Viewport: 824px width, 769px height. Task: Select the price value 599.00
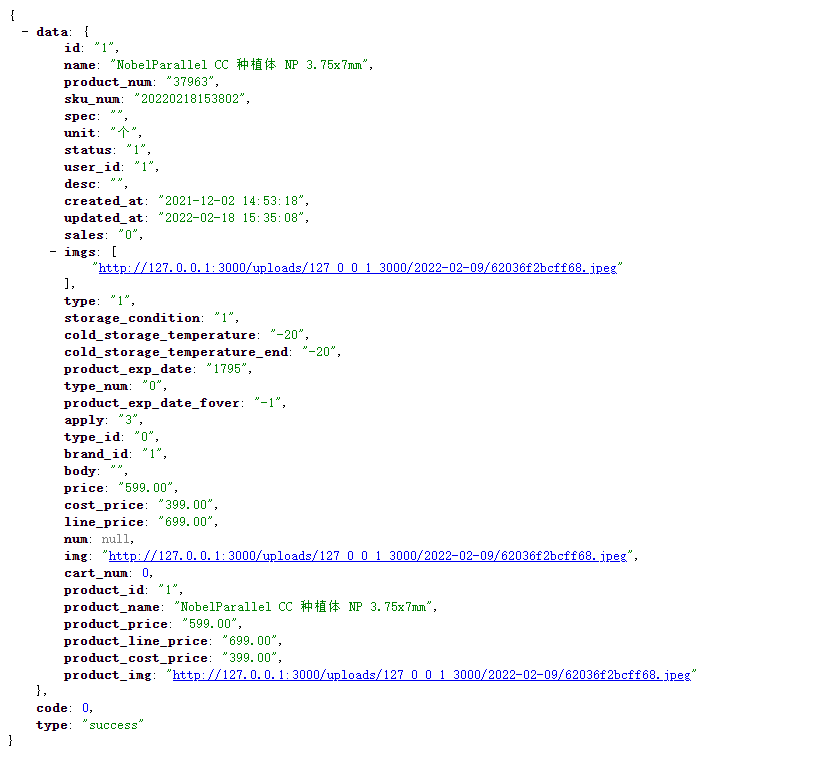click(146, 488)
